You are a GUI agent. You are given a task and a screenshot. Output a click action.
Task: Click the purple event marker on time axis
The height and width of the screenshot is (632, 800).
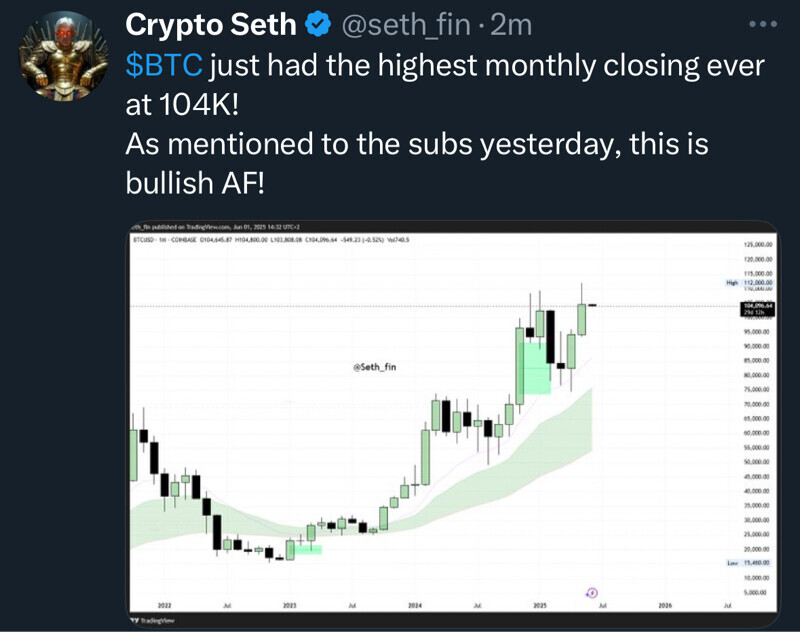[591, 594]
